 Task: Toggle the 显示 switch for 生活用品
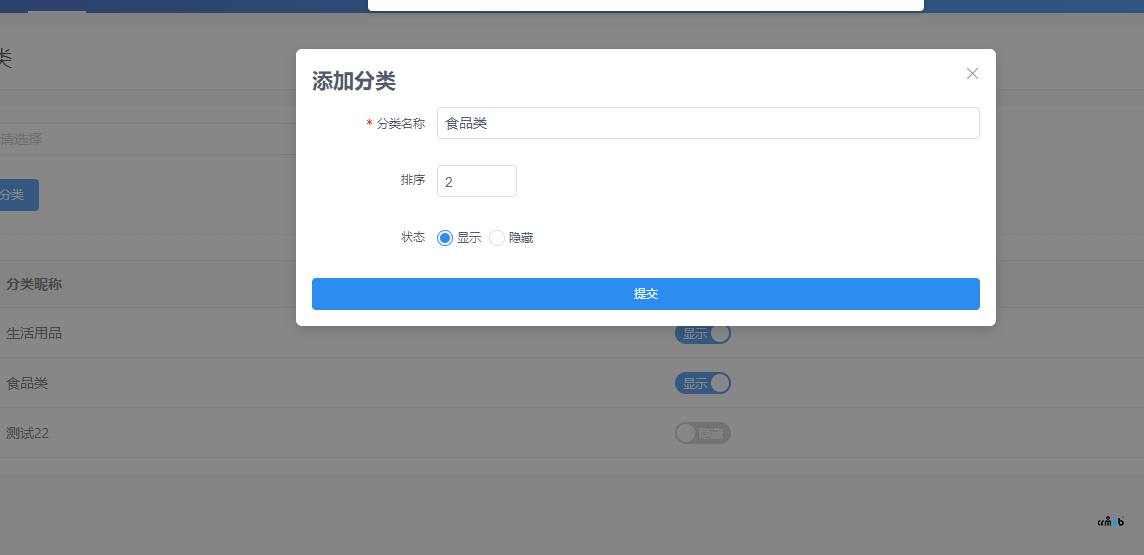(703, 333)
